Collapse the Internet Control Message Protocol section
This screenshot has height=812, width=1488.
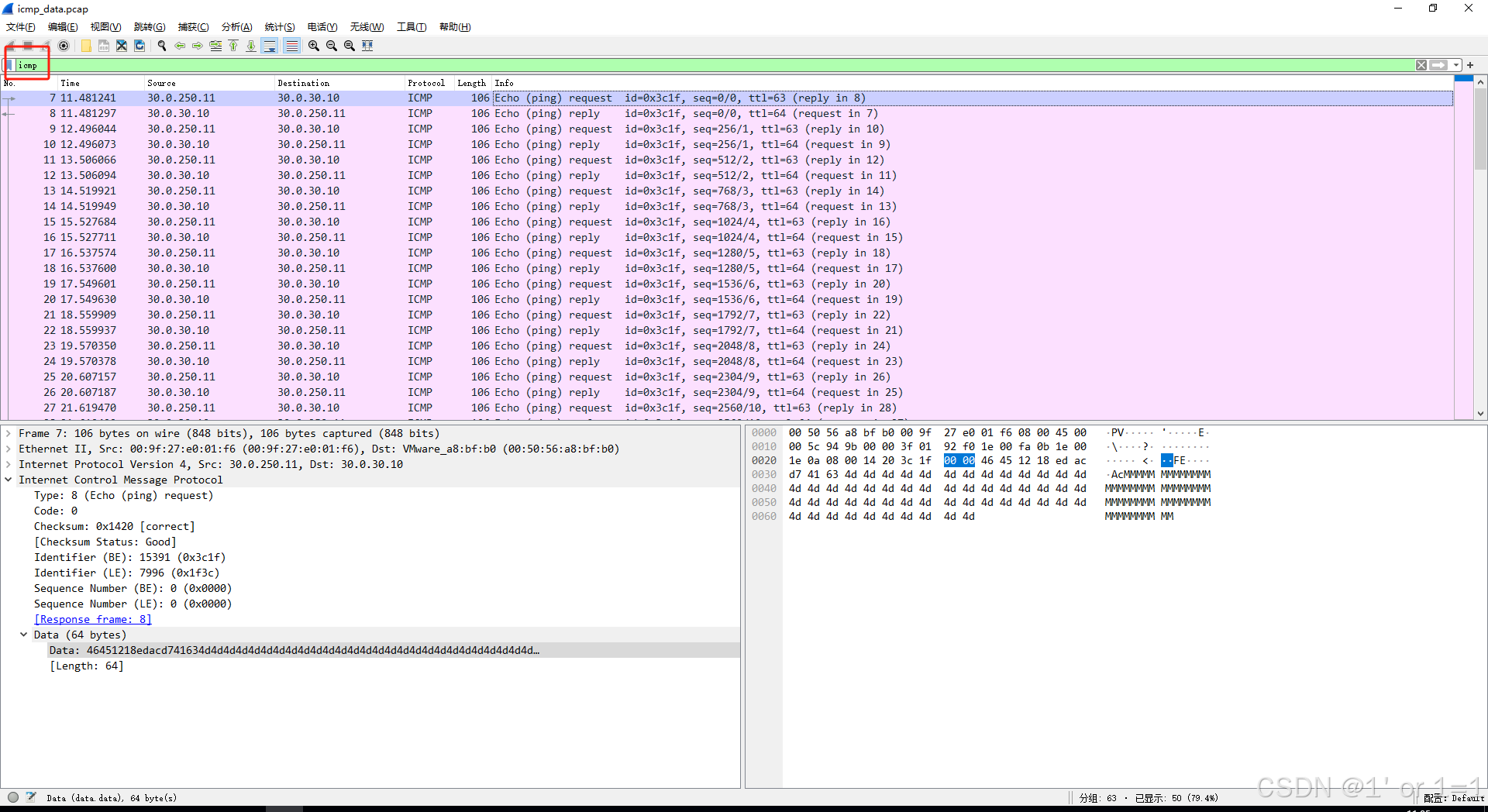9,480
